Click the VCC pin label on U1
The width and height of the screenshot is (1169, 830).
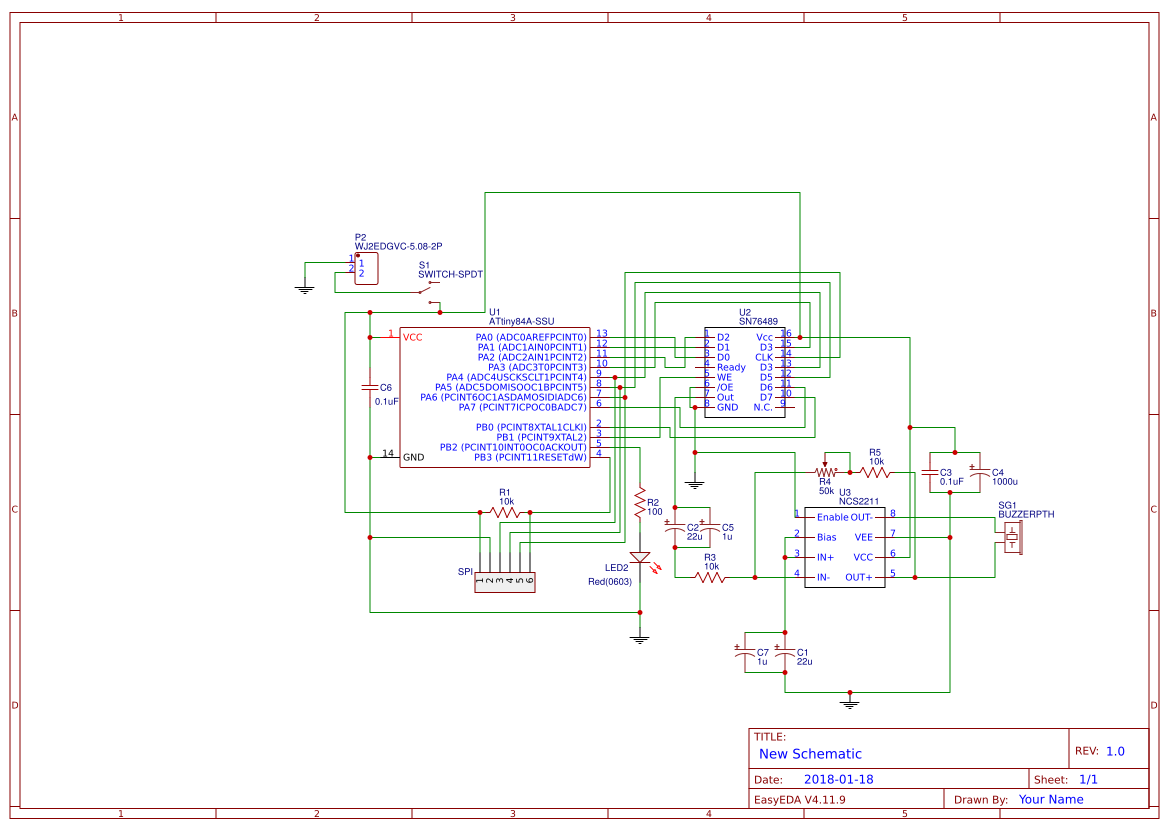pyautogui.click(x=411, y=335)
